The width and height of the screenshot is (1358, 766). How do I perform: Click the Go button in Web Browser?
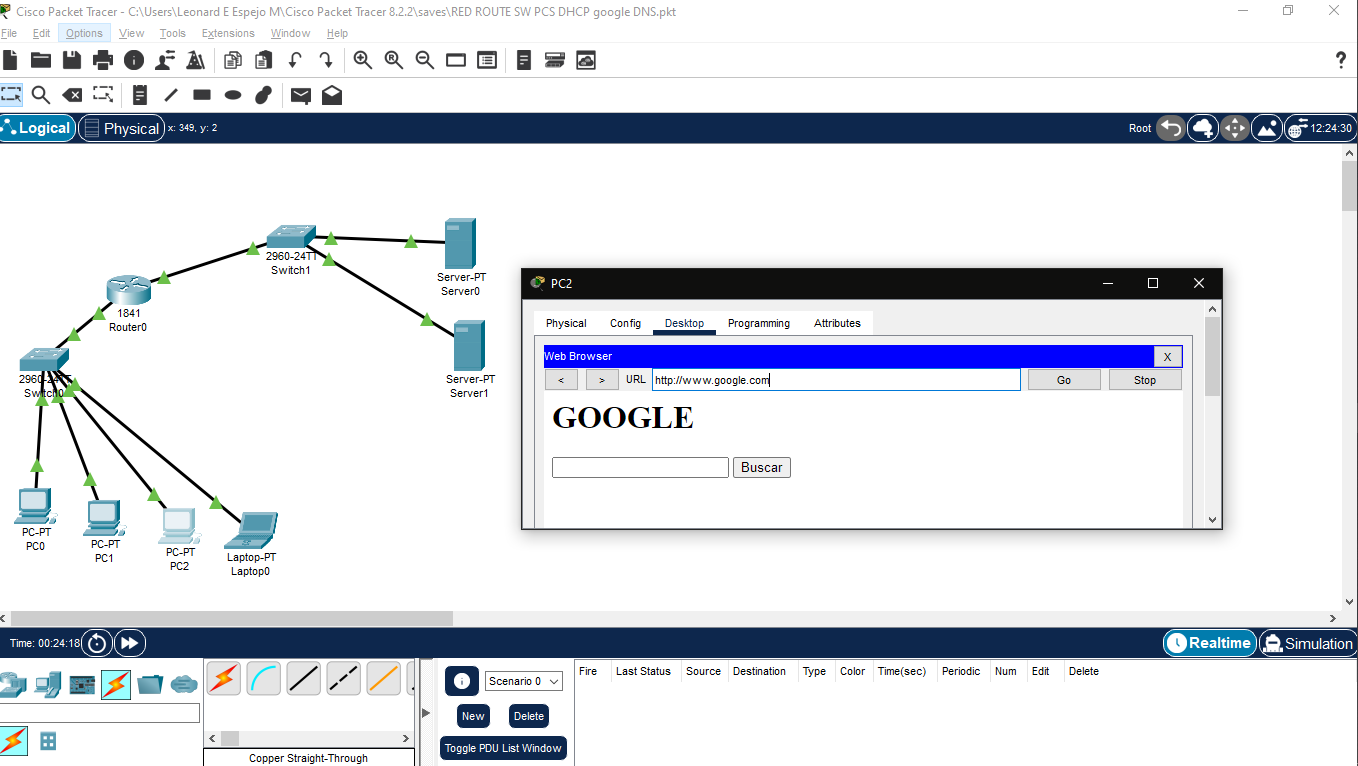pyautogui.click(x=1064, y=380)
